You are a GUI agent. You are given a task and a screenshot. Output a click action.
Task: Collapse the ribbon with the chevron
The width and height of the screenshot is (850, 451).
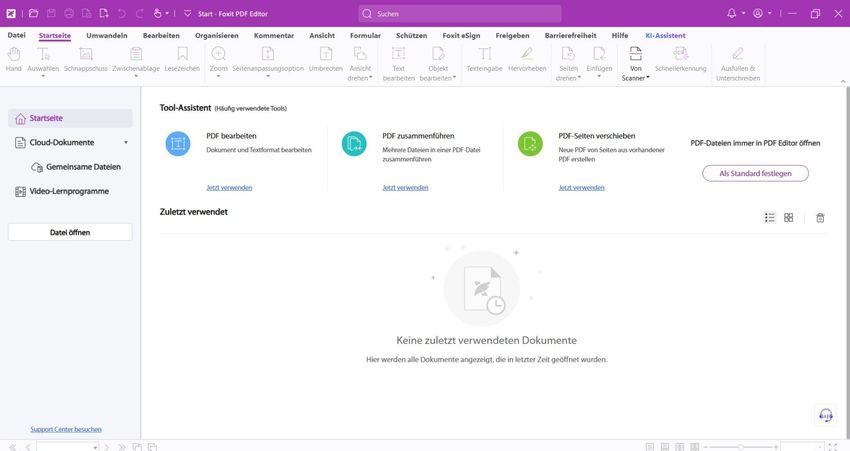tap(842, 81)
